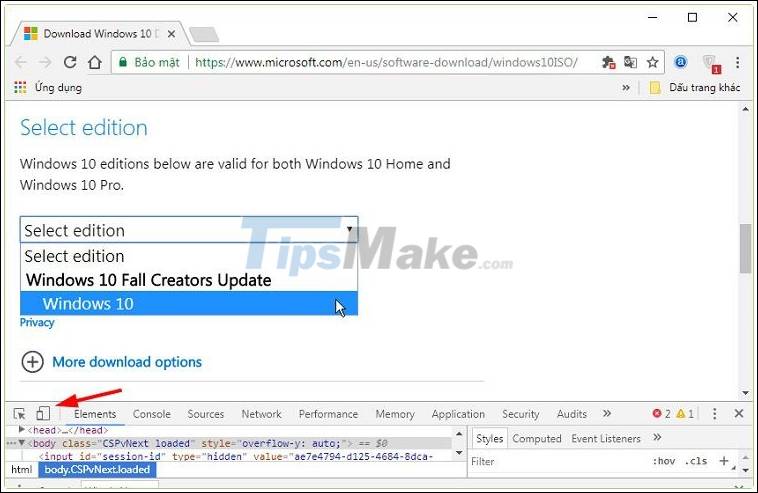Click the extension puzzle icon in address bar
Viewport: 758px width, 493px height.
[x=608, y=62]
